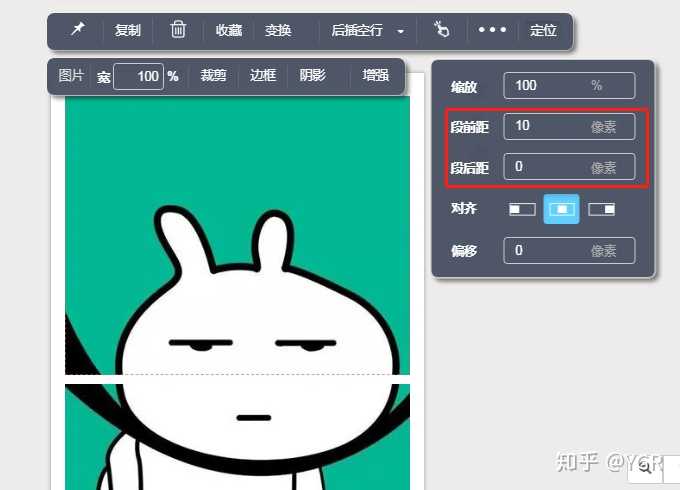The width and height of the screenshot is (680, 490).
Task: Edit the 缩放 scale input field
Action: pos(569,85)
